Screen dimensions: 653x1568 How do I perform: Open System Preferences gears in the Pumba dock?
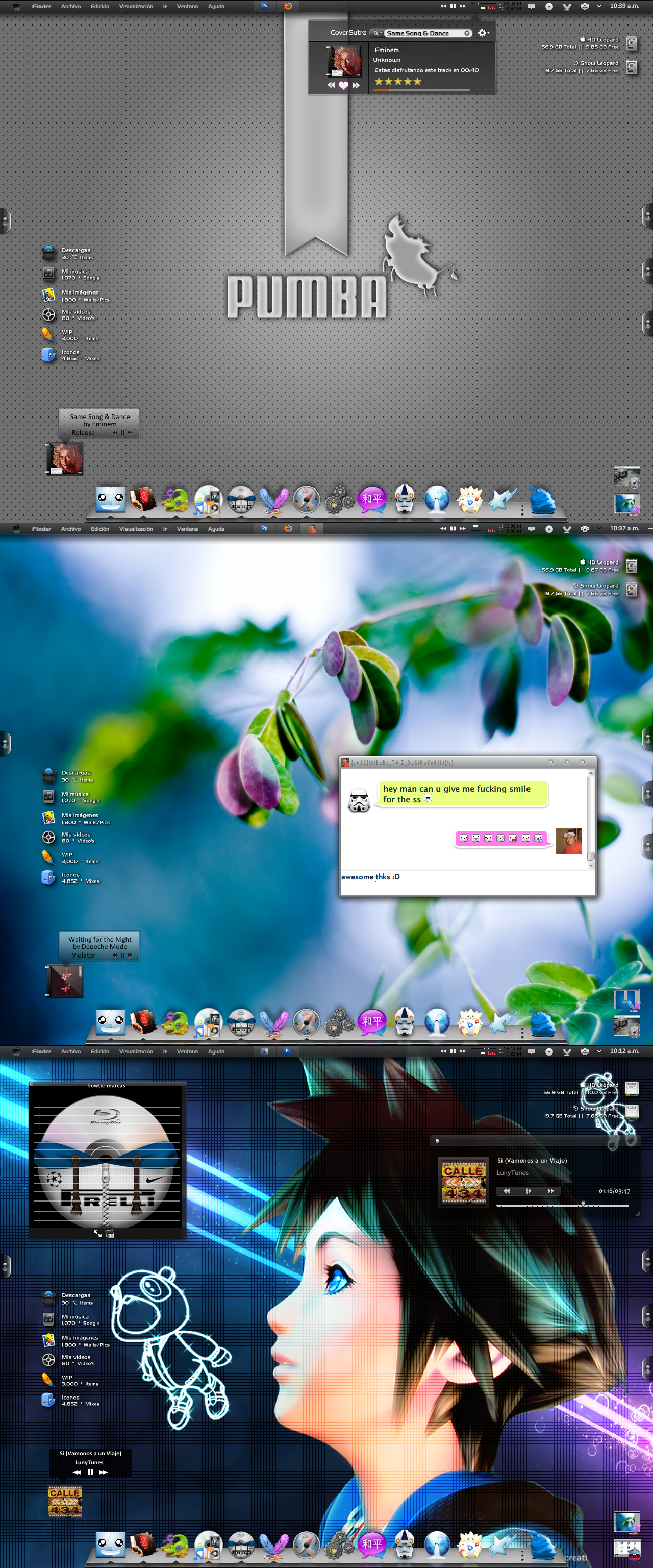click(339, 500)
